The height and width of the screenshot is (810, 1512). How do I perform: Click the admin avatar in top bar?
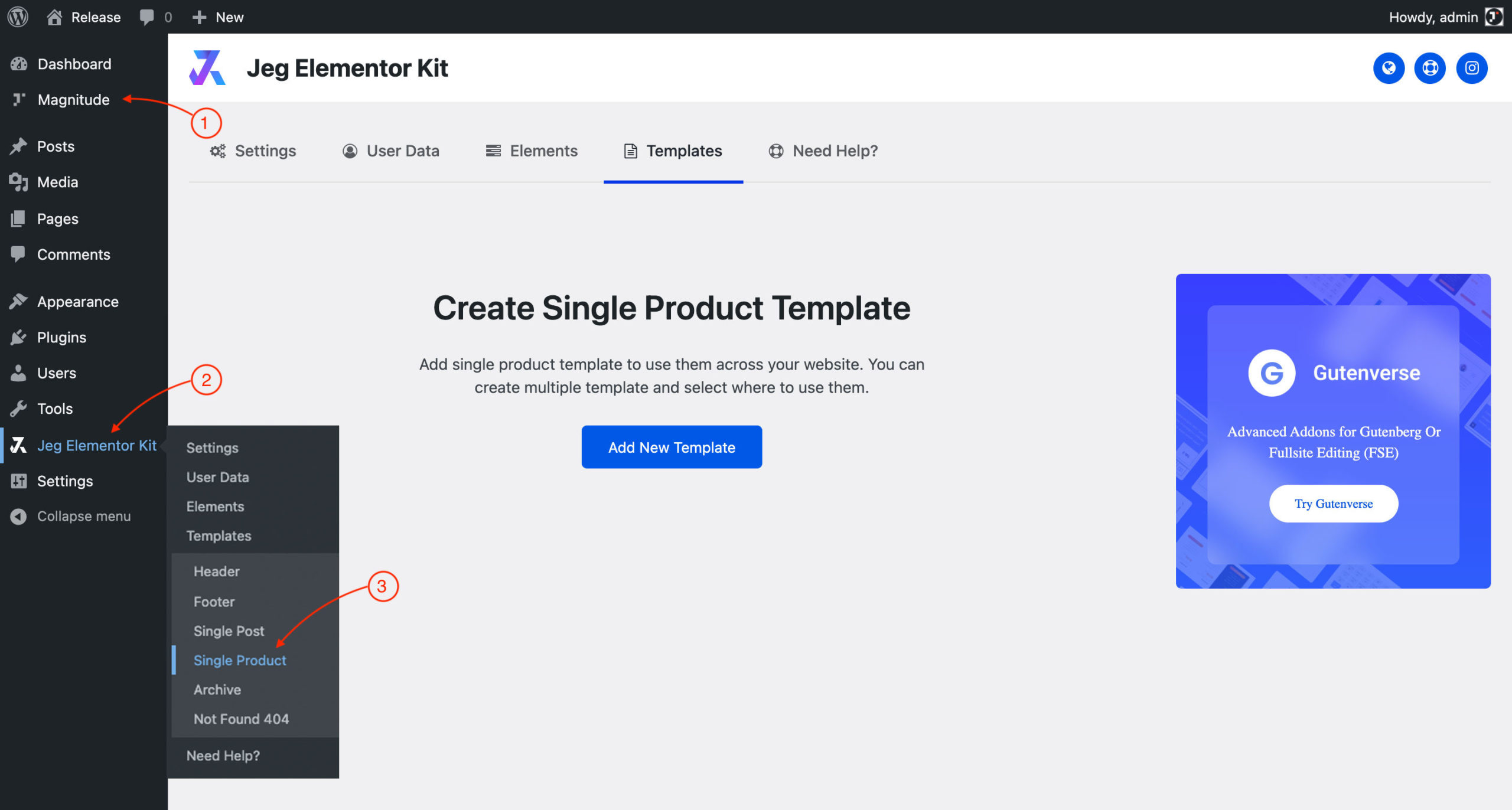[x=1494, y=17]
